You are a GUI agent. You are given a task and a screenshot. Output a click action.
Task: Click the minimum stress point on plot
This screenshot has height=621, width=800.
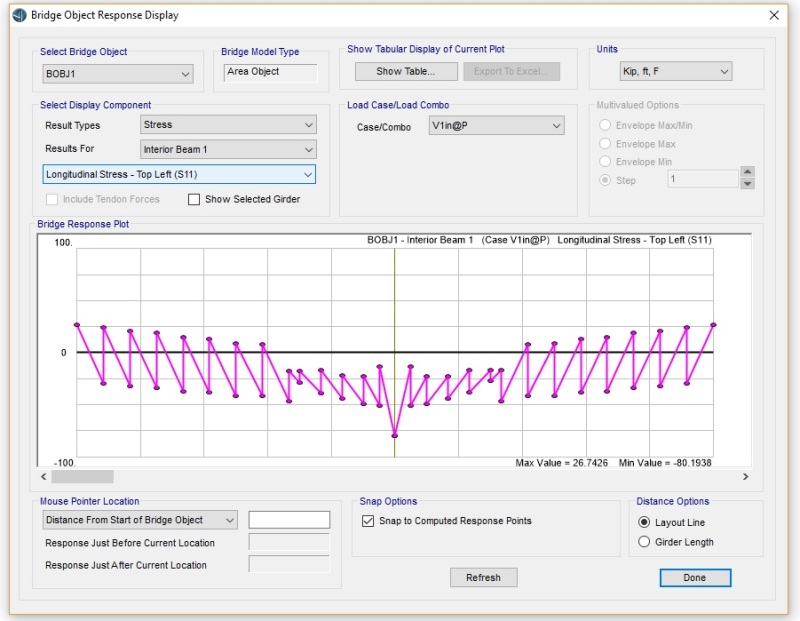coord(394,435)
